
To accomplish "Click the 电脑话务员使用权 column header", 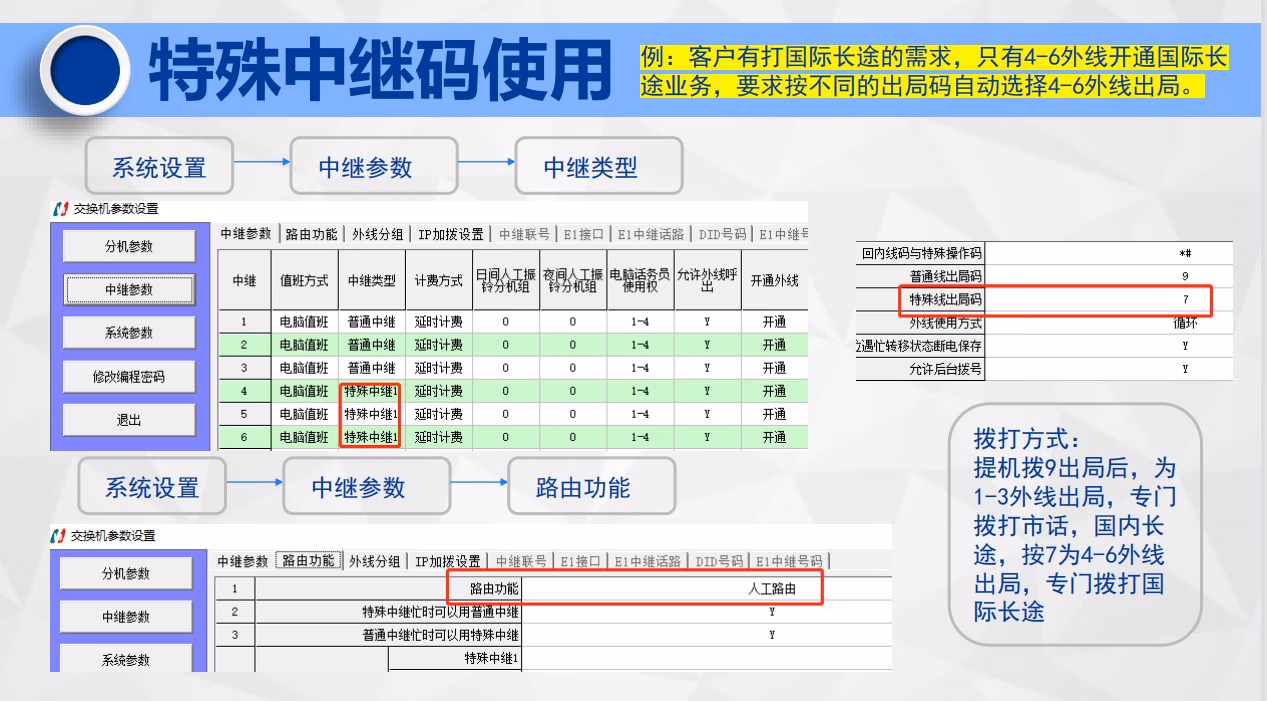I will 640,281.
